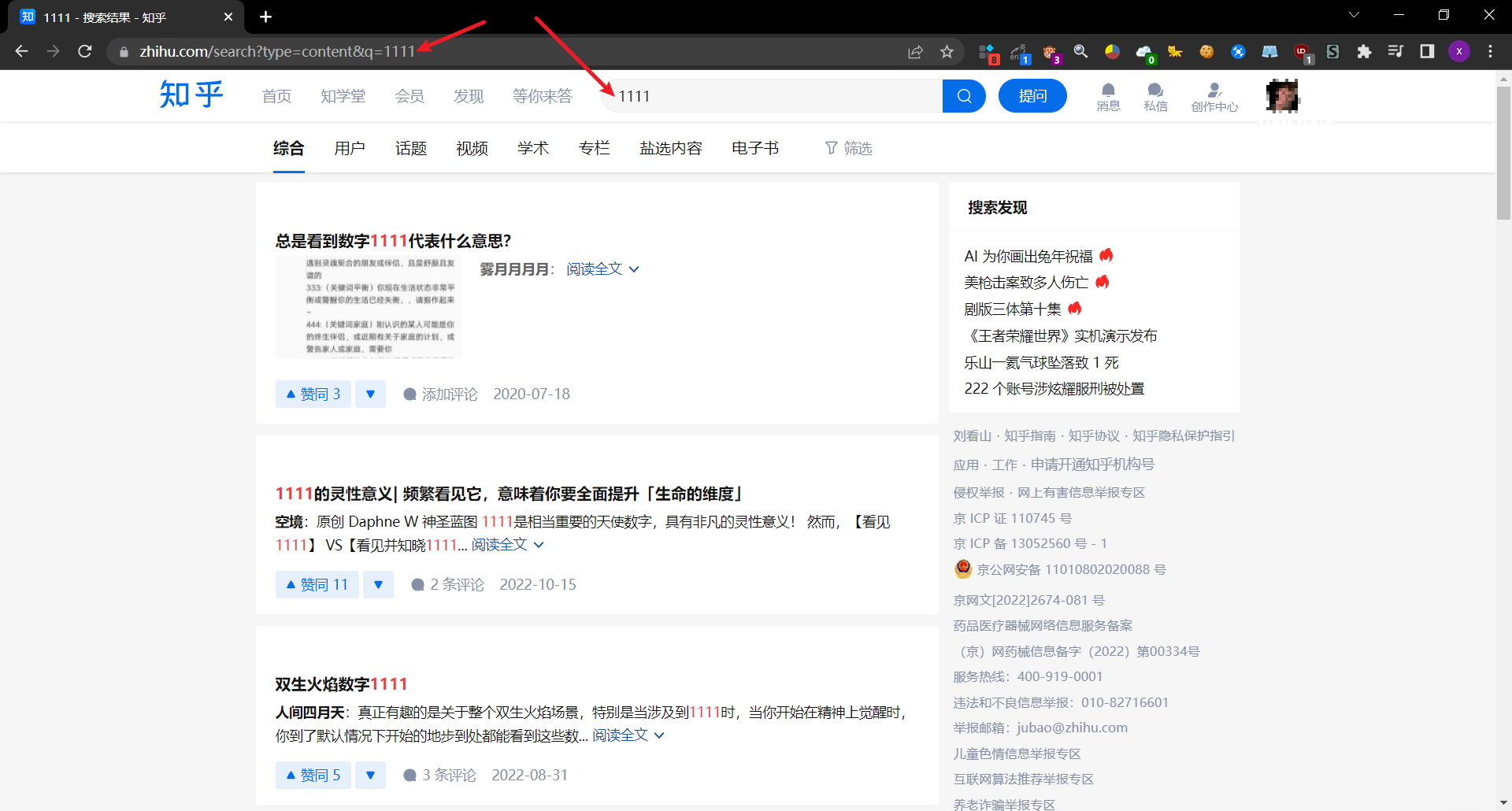Open the 消息 notifications bell
1512x811 pixels.
click(x=1108, y=97)
